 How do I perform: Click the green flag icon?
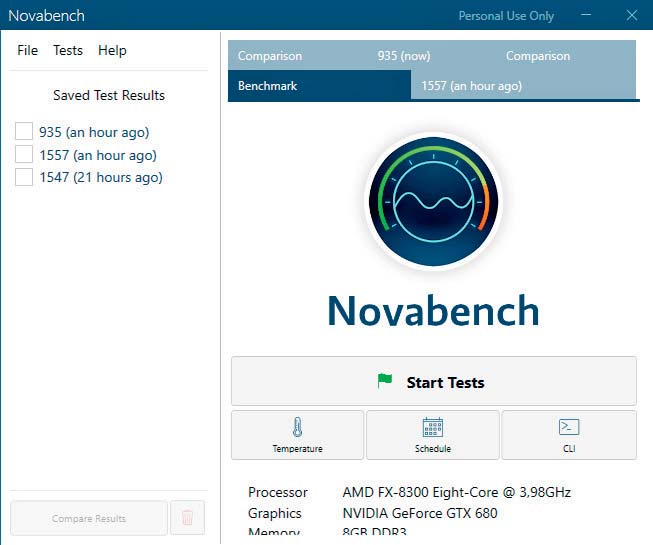(384, 381)
